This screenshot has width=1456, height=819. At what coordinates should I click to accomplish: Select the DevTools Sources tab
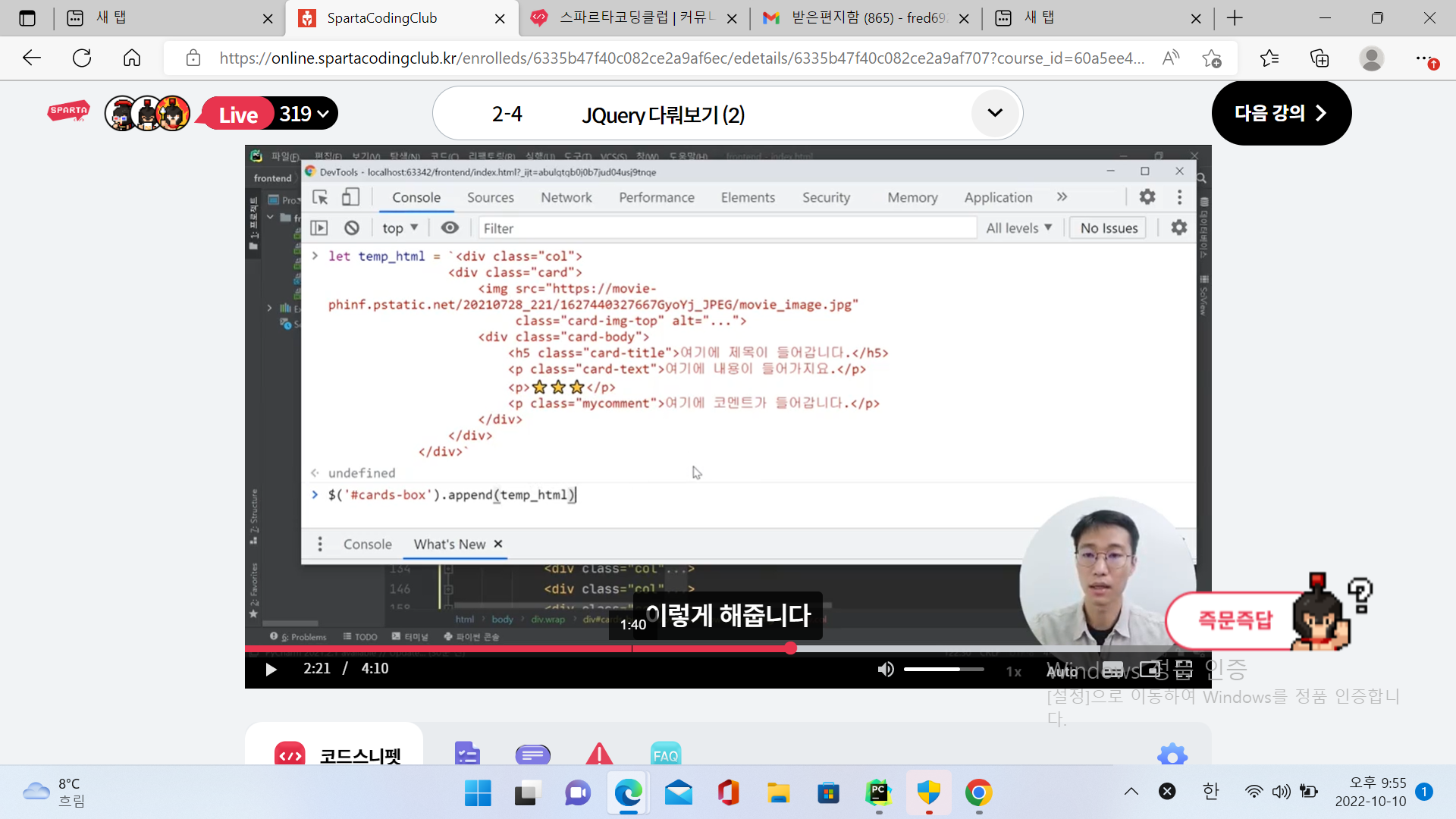pyautogui.click(x=491, y=197)
